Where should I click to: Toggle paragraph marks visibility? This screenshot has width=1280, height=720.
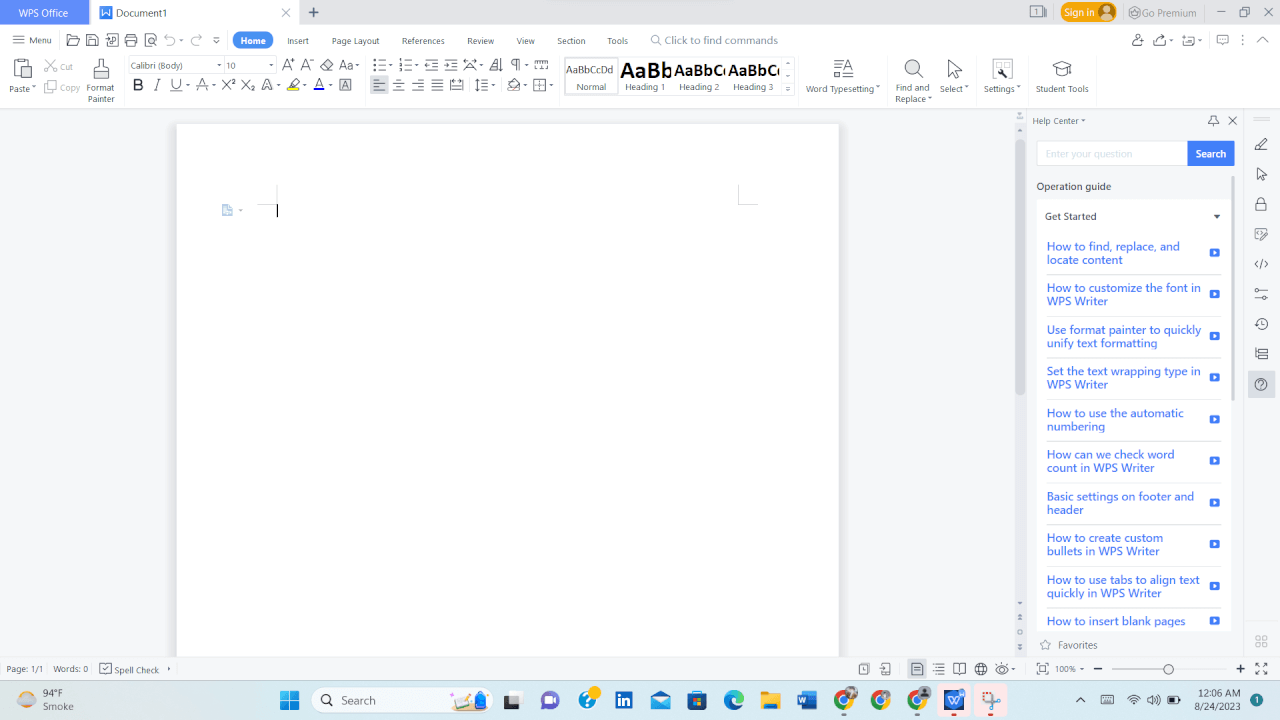point(516,63)
